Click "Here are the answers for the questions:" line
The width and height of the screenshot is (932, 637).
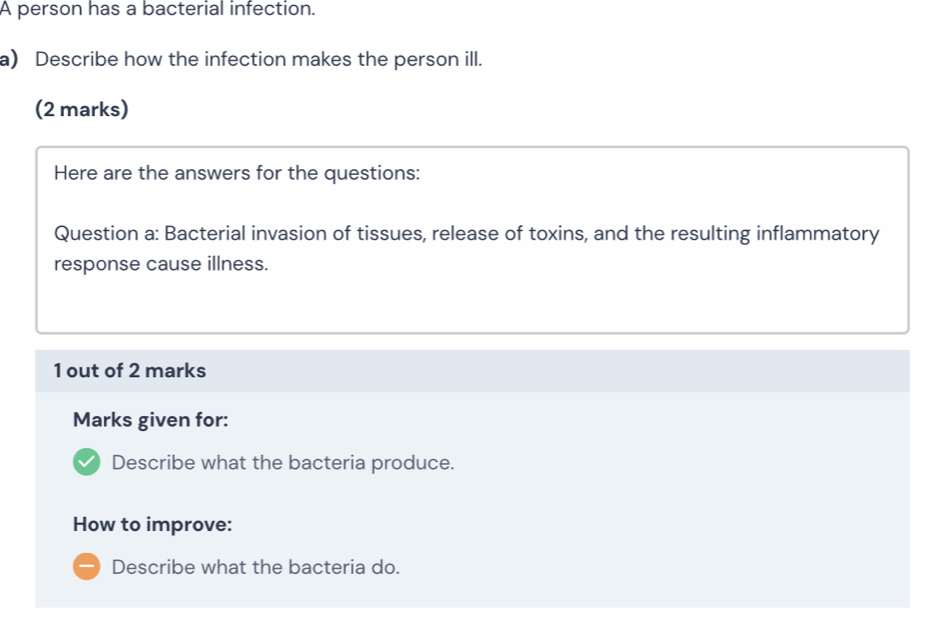[x=237, y=173]
